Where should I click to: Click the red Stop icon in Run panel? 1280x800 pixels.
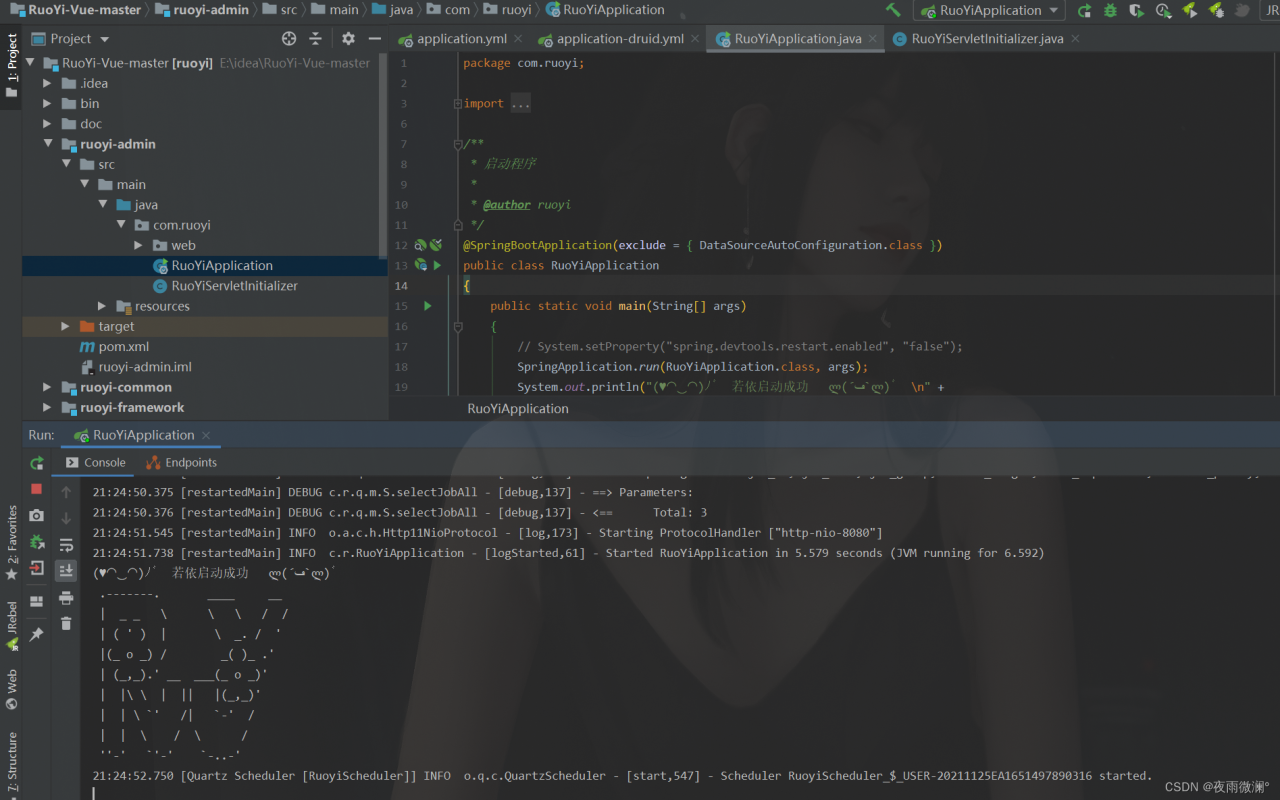click(37, 489)
